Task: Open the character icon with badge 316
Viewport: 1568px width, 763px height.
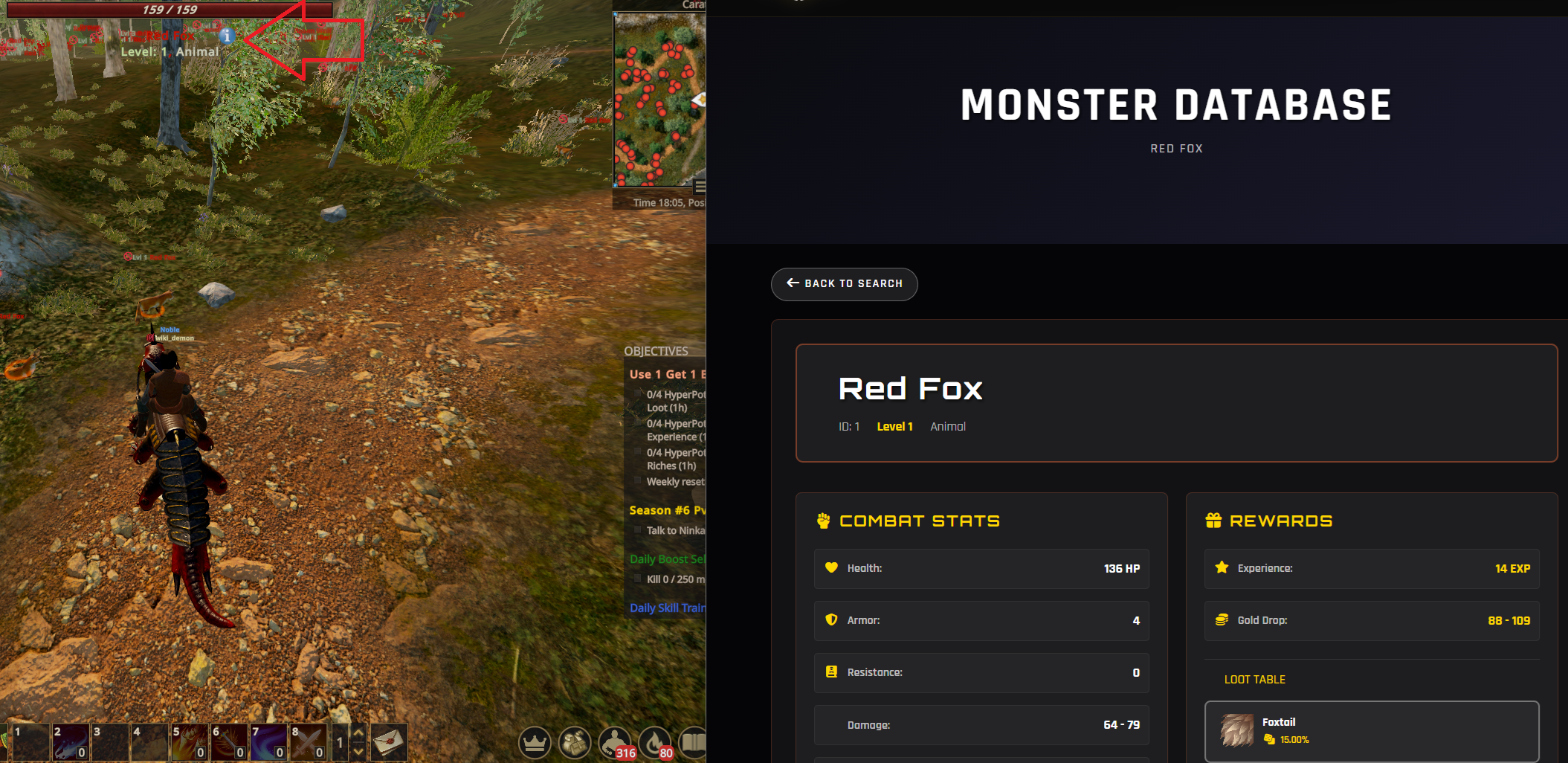Action: point(615,742)
